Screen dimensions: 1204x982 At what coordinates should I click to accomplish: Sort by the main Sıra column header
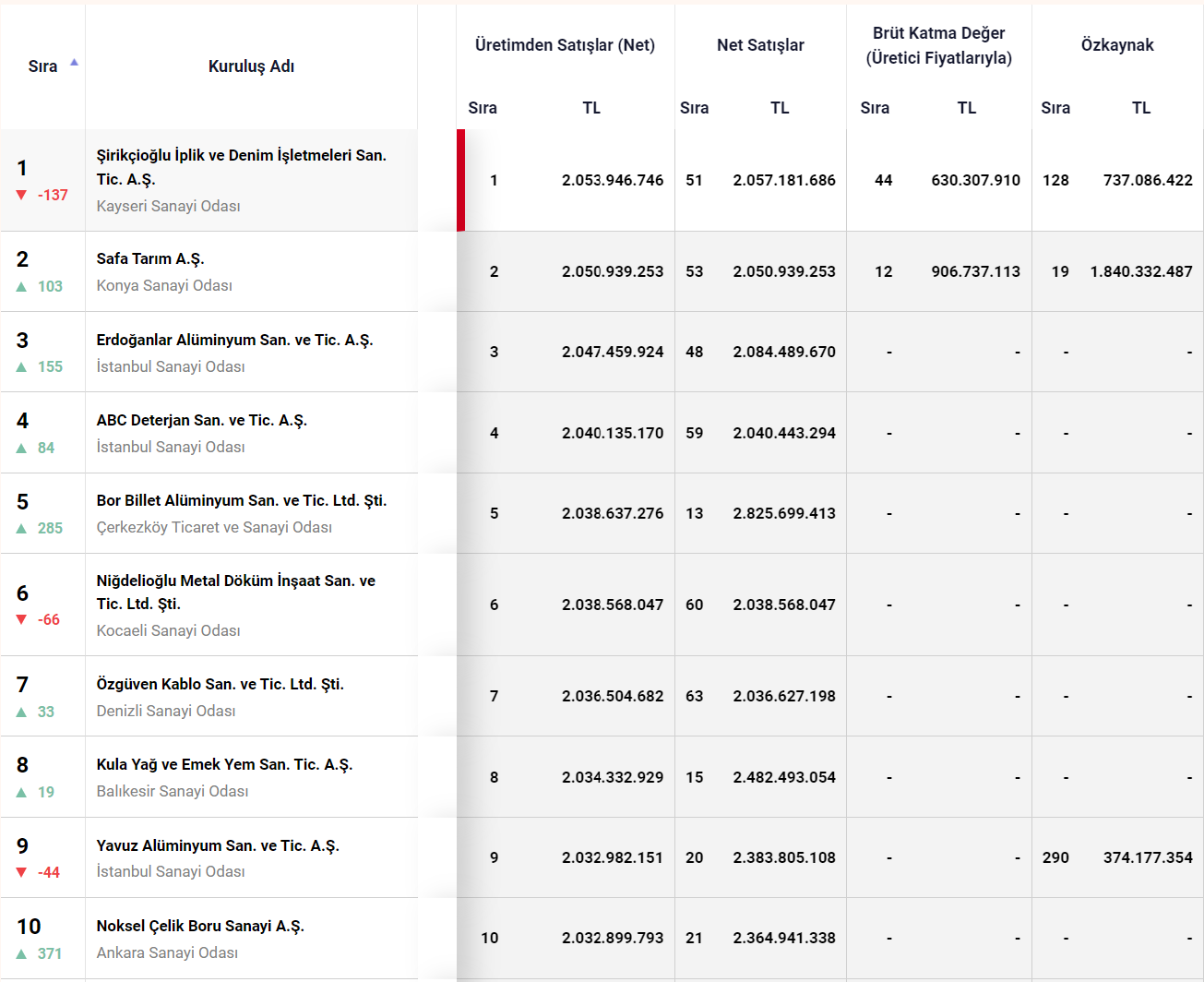pyautogui.click(x=42, y=66)
